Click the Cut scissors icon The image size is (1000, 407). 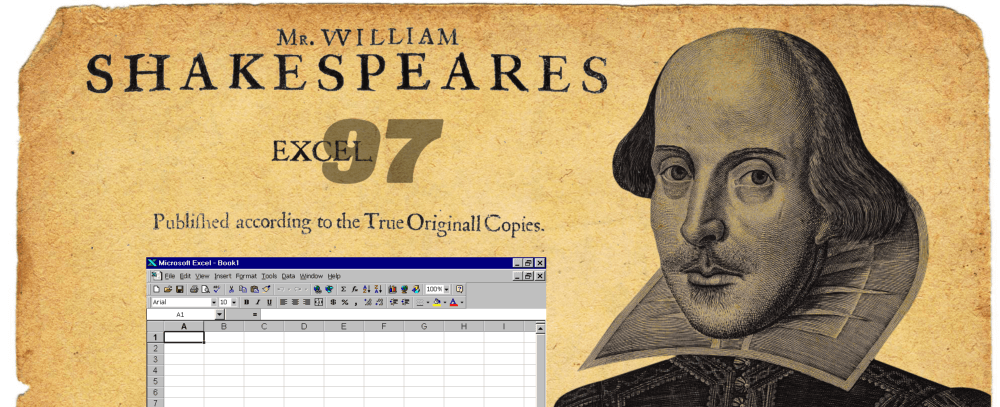click(x=232, y=290)
